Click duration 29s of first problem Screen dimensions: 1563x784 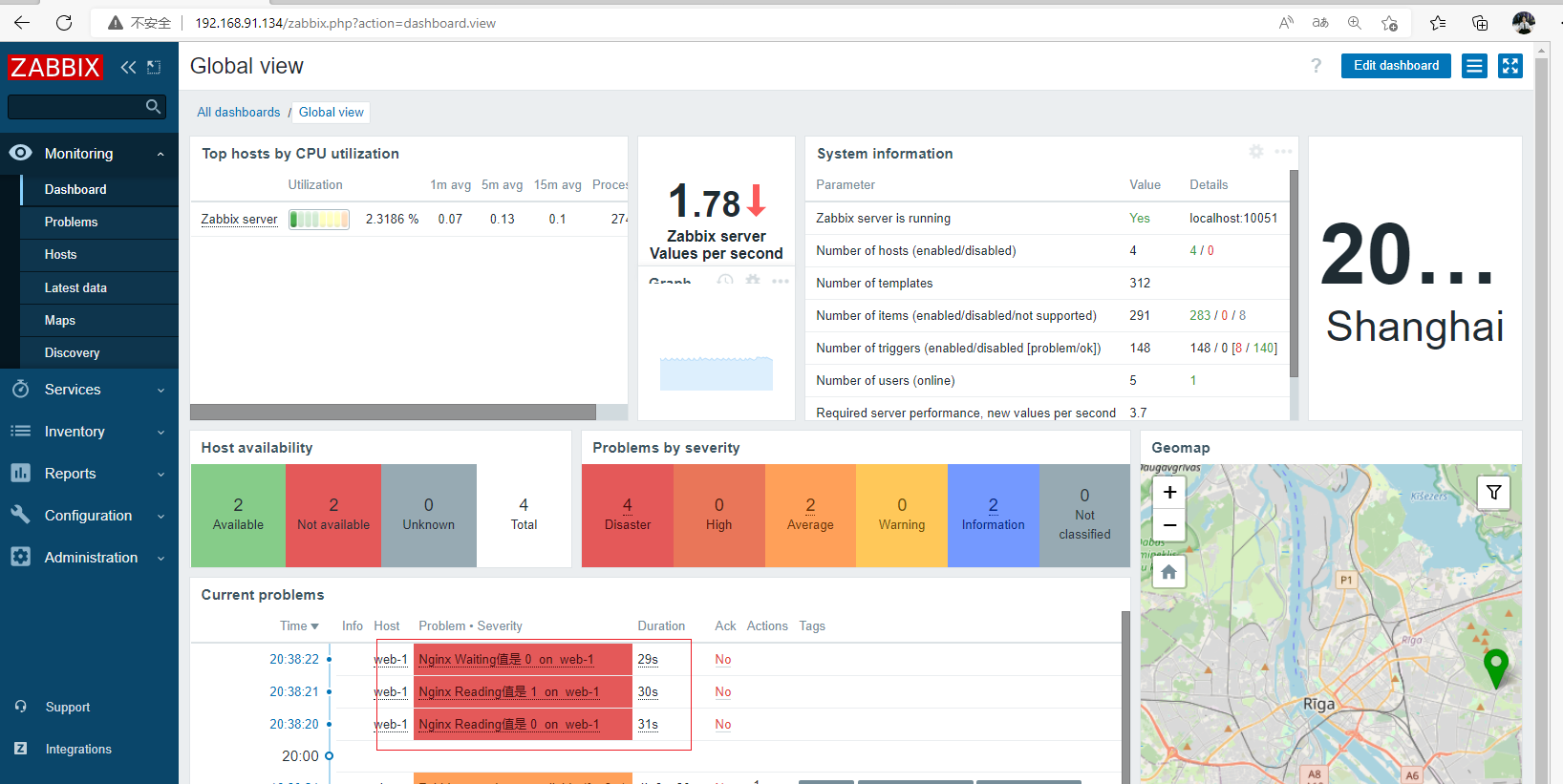click(x=648, y=659)
